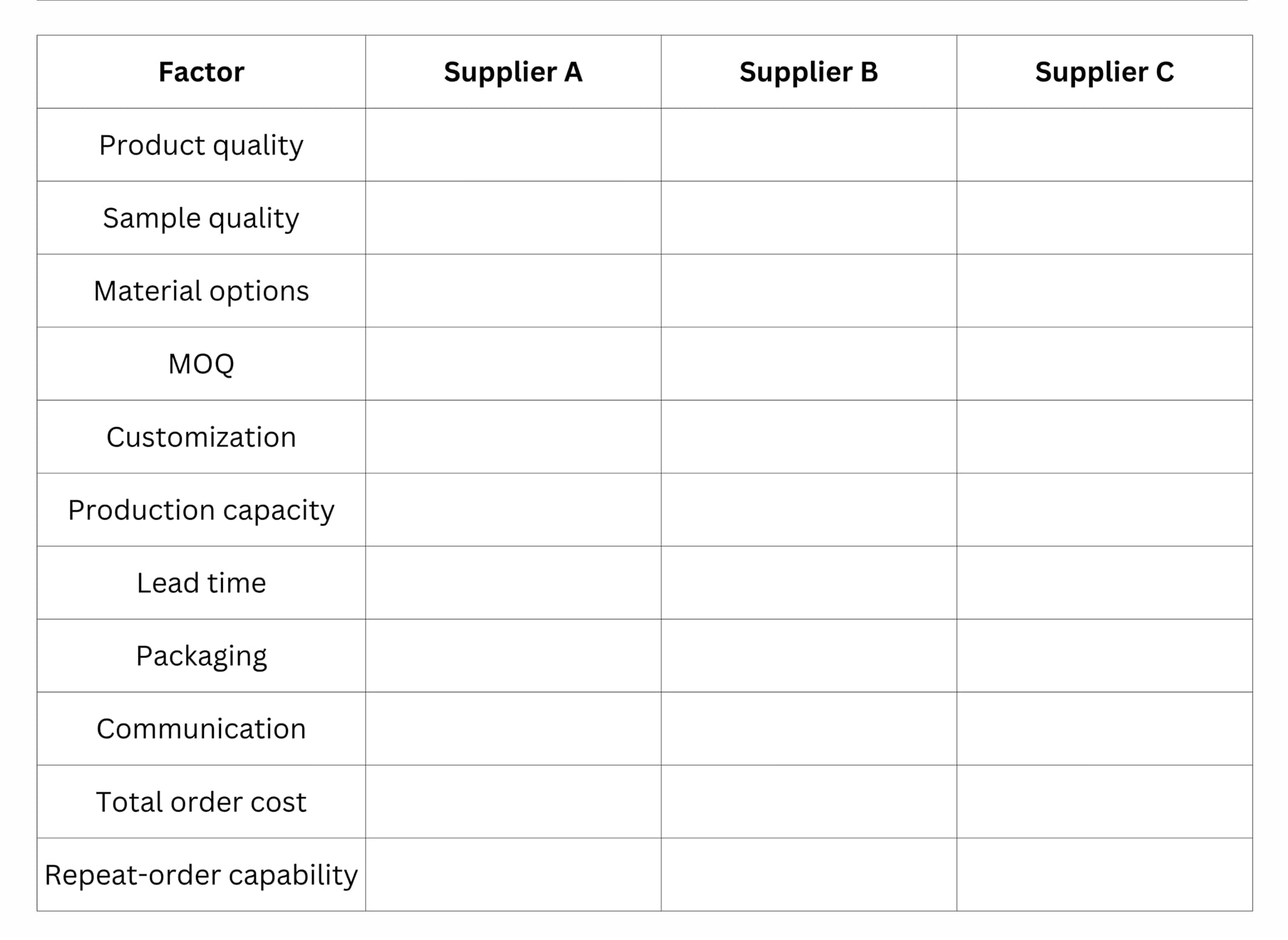Click the Product quality row label
Viewport: 1288px width, 940px height.
pos(201,145)
